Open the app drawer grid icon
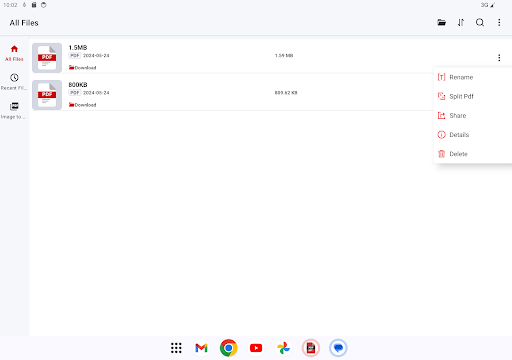The image size is (512, 360). [x=176, y=348]
